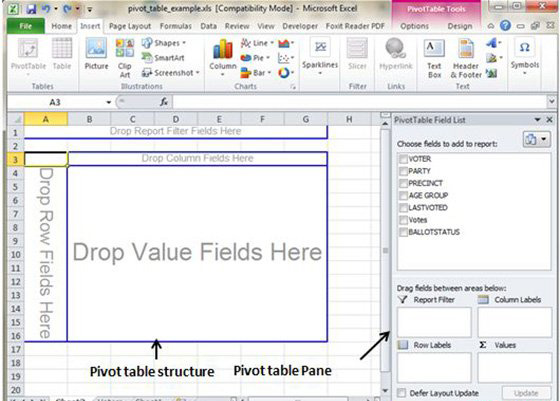Screen dimensions: 560x401
Task: Insert a Pie chart
Action: 255,58
